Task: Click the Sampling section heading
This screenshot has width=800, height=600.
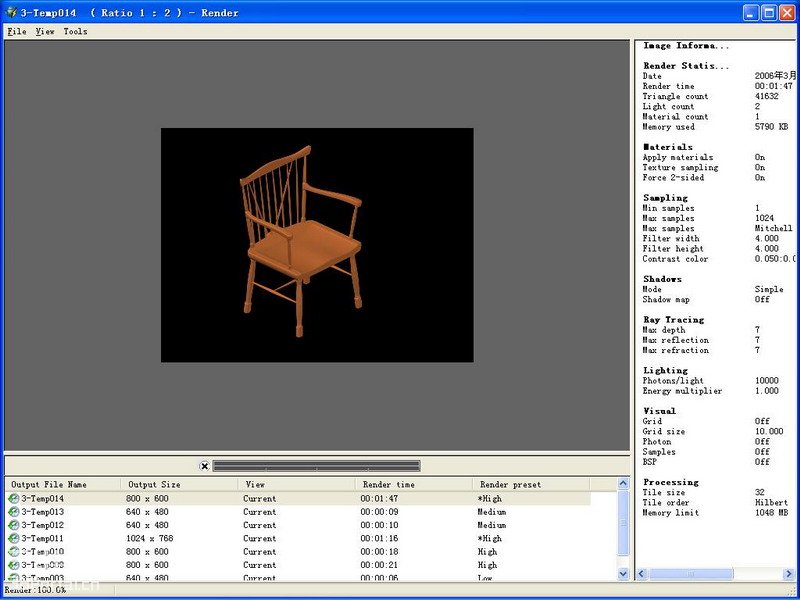Action: click(665, 198)
